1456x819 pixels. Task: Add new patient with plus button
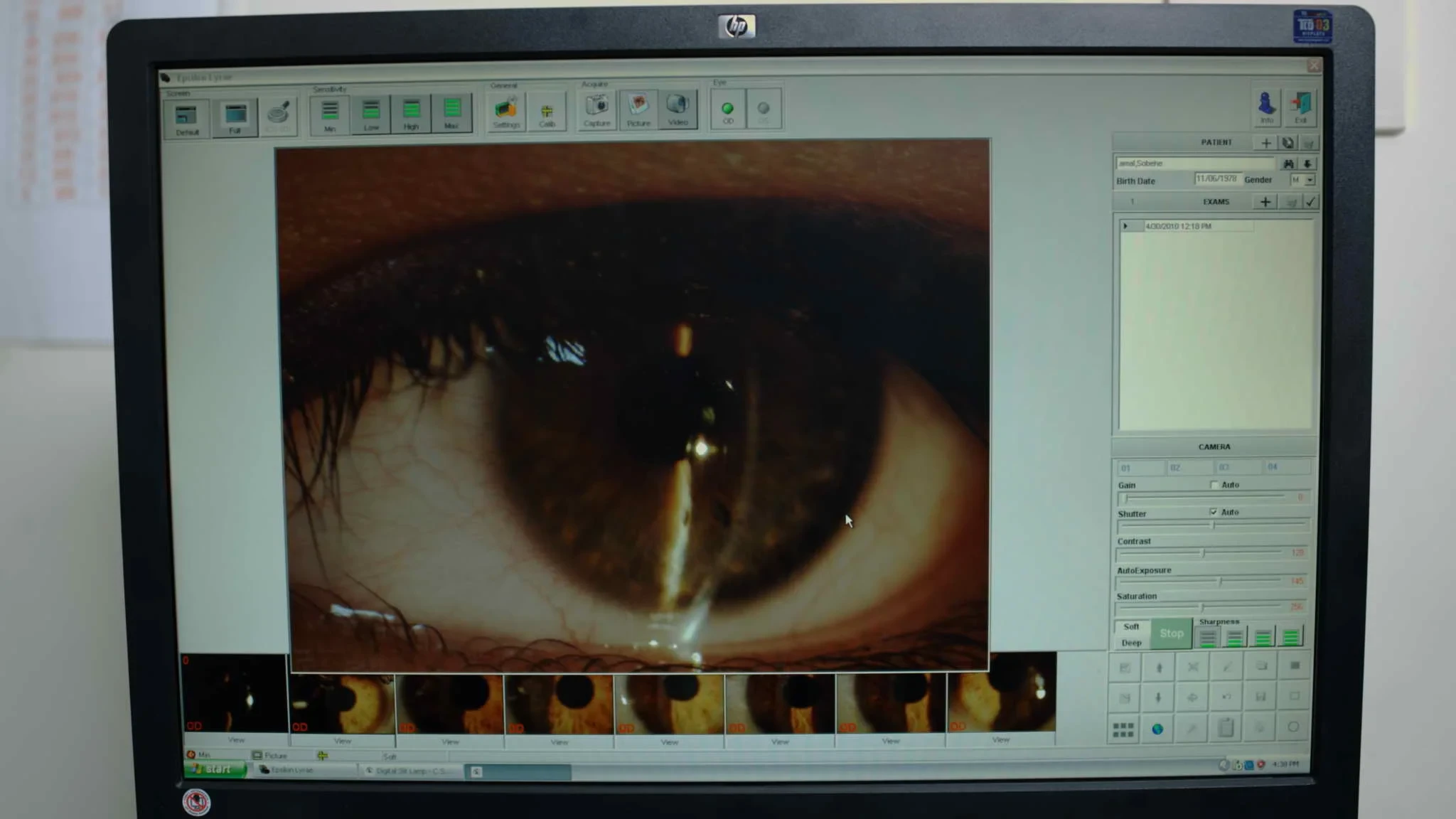click(1265, 143)
